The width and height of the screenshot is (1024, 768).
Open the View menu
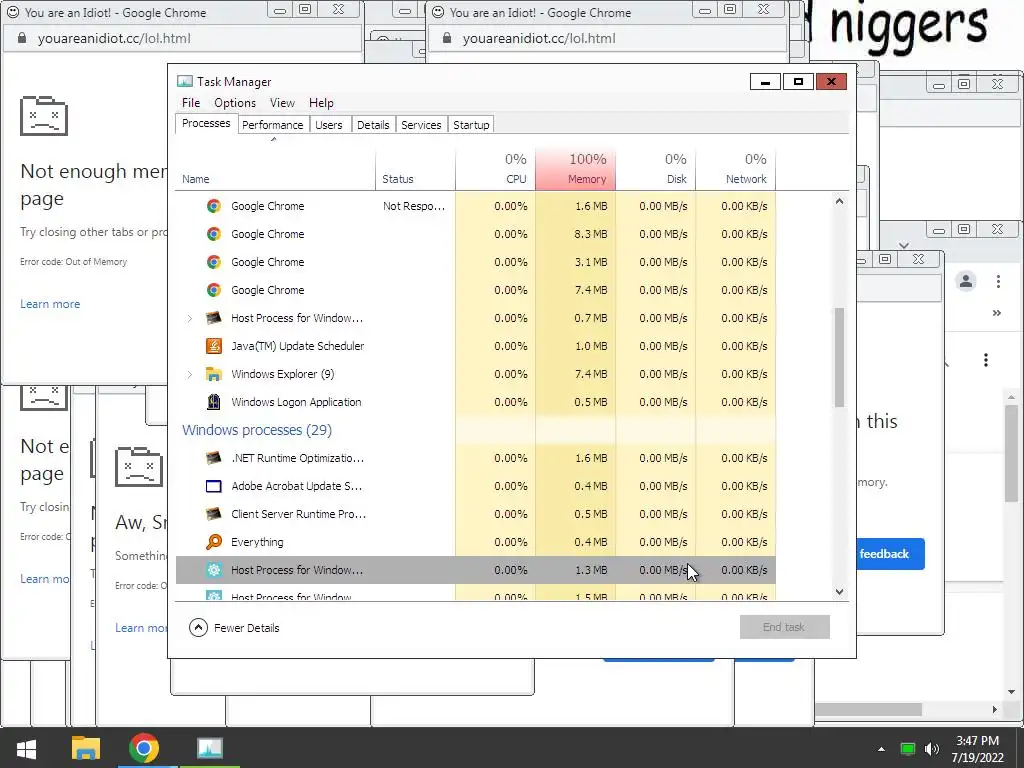[282, 103]
